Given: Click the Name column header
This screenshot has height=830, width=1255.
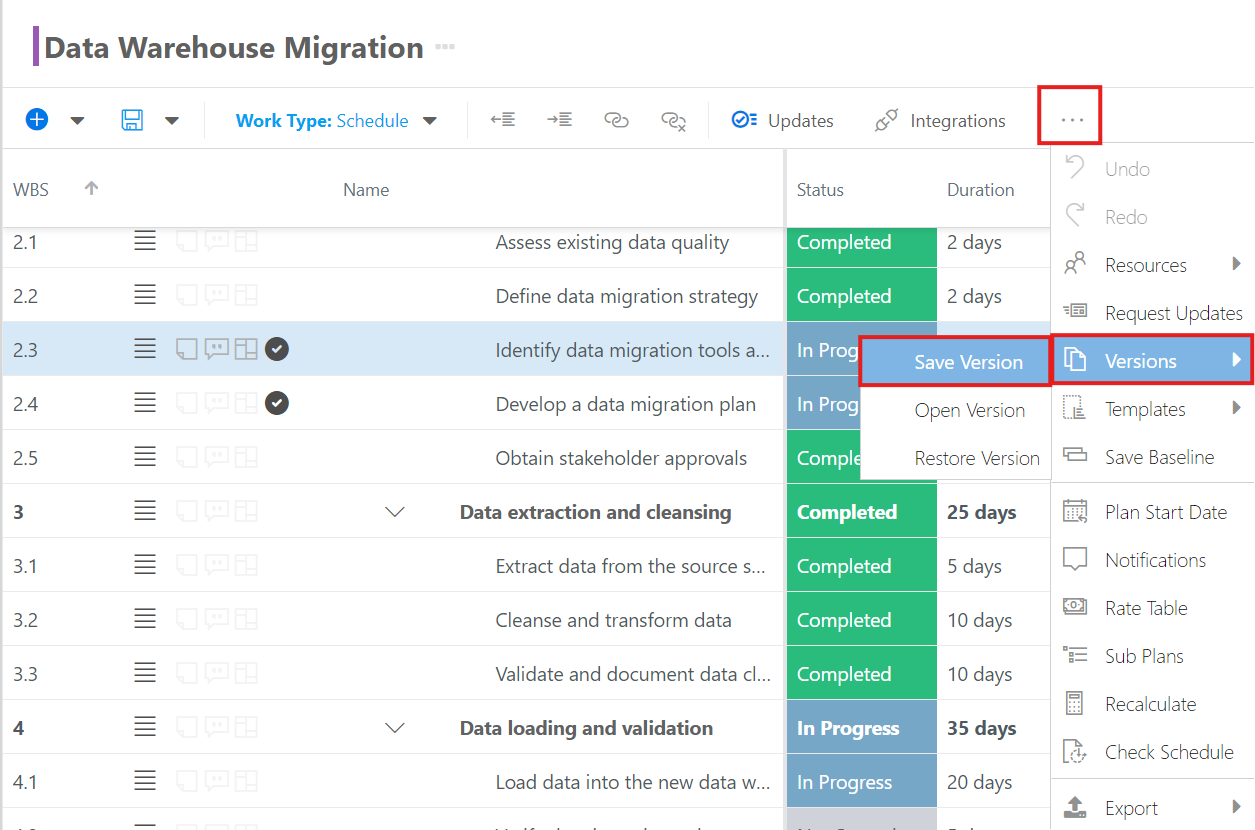Looking at the screenshot, I should pyautogui.click(x=366, y=190).
